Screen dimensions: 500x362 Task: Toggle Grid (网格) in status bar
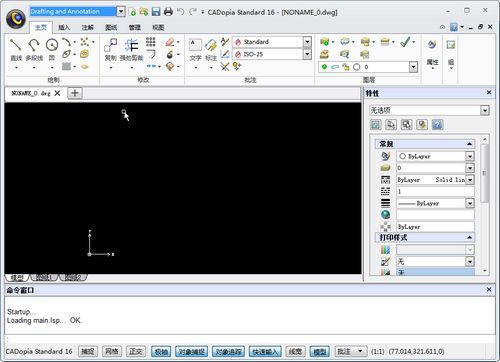111,351
